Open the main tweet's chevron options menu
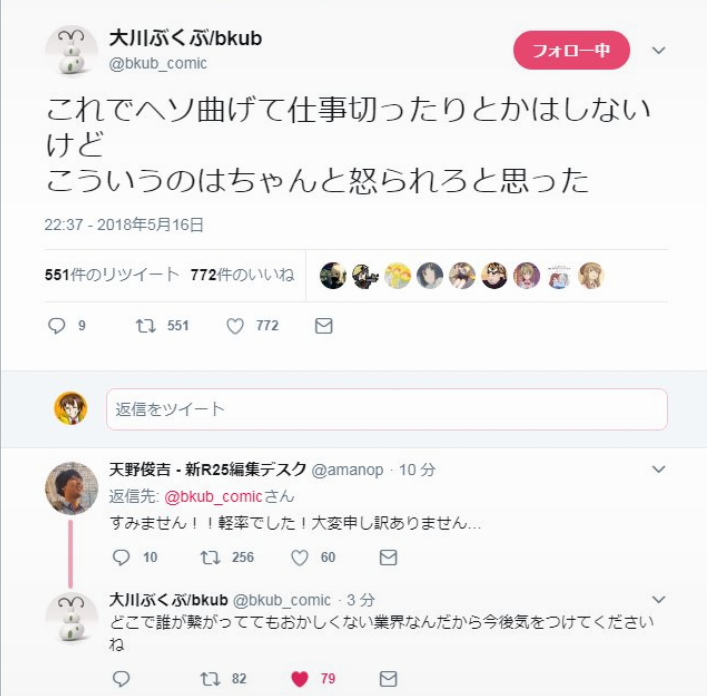The image size is (707, 696). point(659,50)
